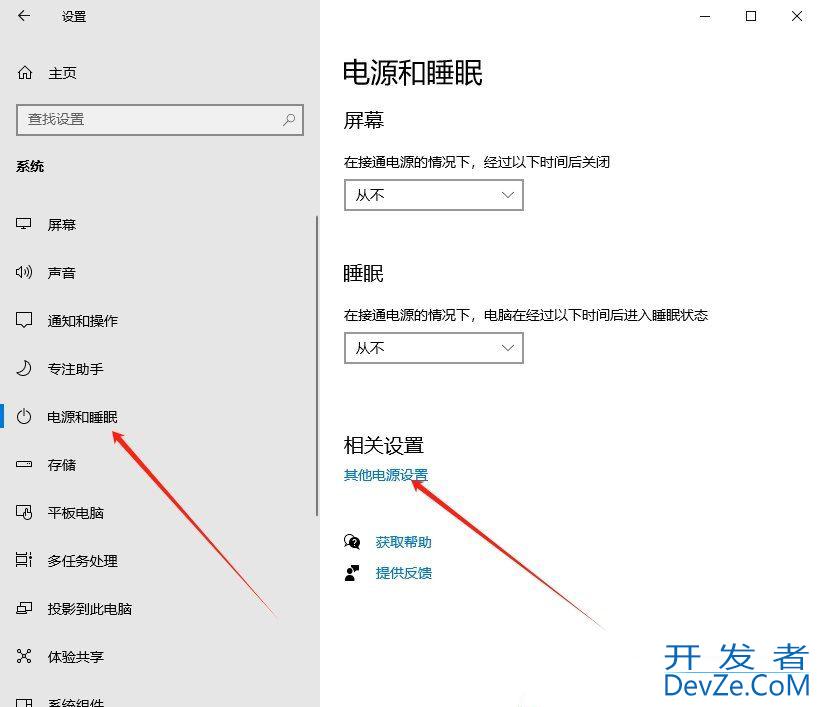Open 多任务处理 settings
Viewport: 820px width, 707px height.
pyautogui.click(x=83, y=561)
